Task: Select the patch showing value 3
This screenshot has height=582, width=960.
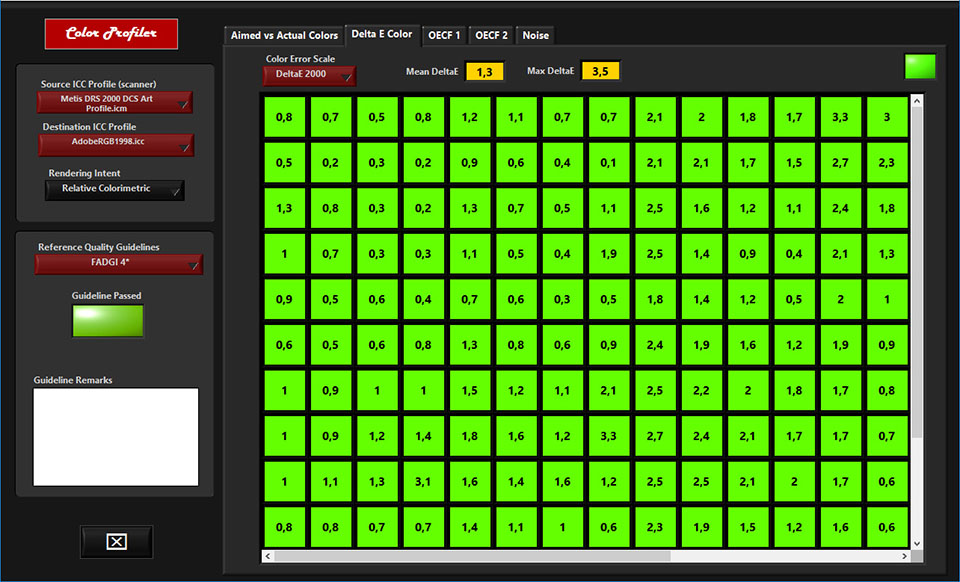Action: [887, 117]
